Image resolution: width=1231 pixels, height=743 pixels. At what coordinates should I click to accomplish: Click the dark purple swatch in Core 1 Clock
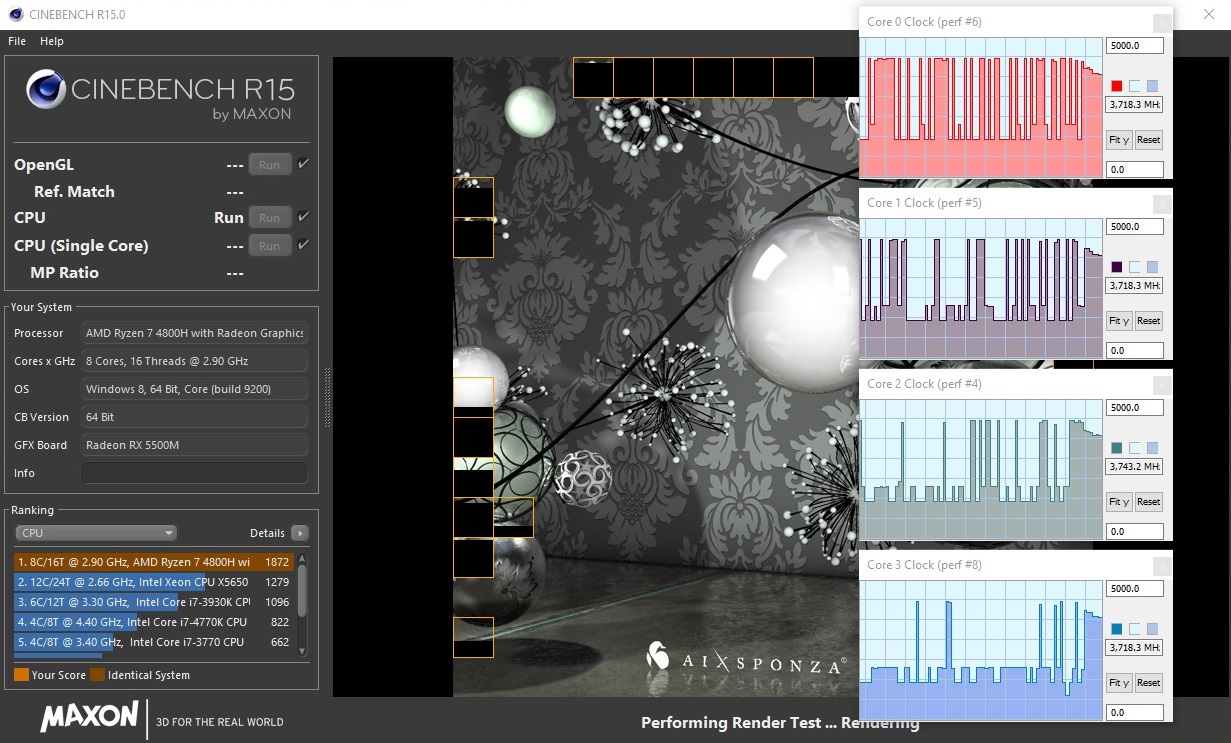pos(1117,267)
